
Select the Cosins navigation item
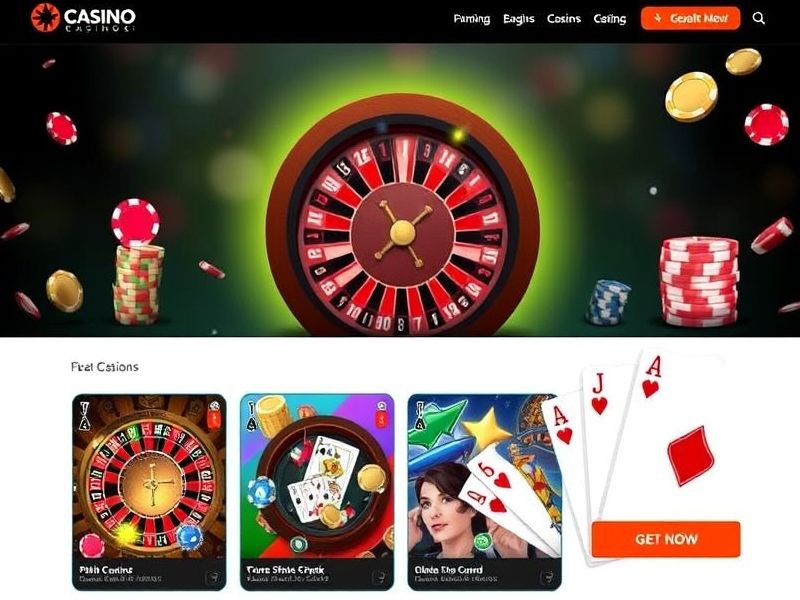[564, 19]
